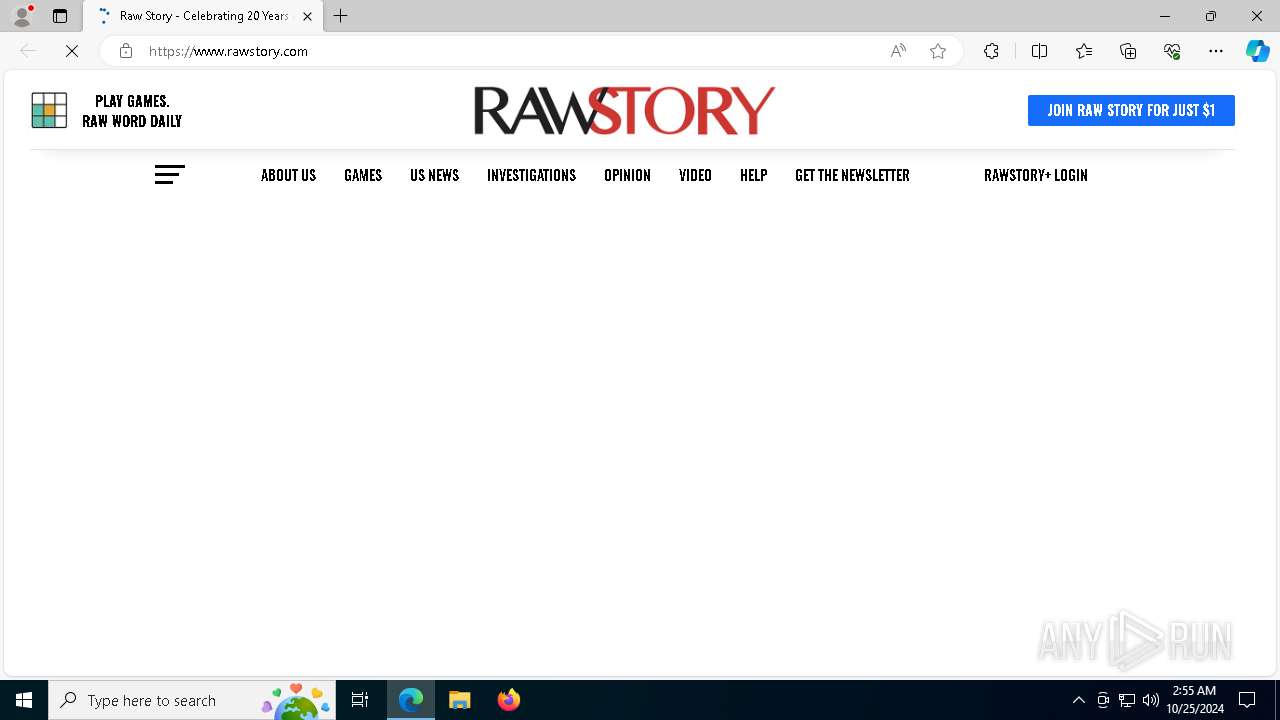The image size is (1280, 720).
Task: Add this page to favorites with the star
Action: [x=938, y=51]
